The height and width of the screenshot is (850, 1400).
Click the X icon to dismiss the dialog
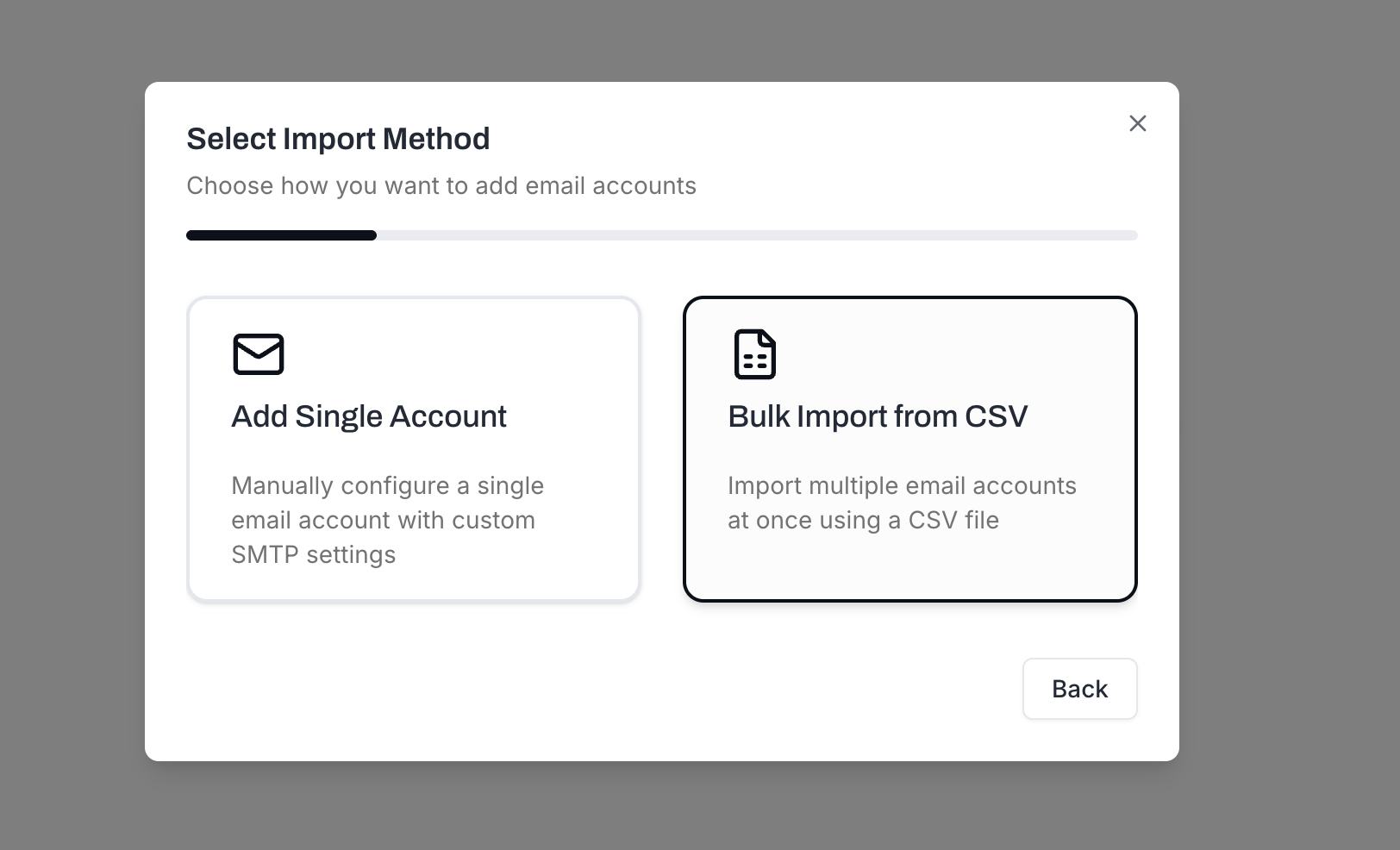pyautogui.click(x=1137, y=123)
